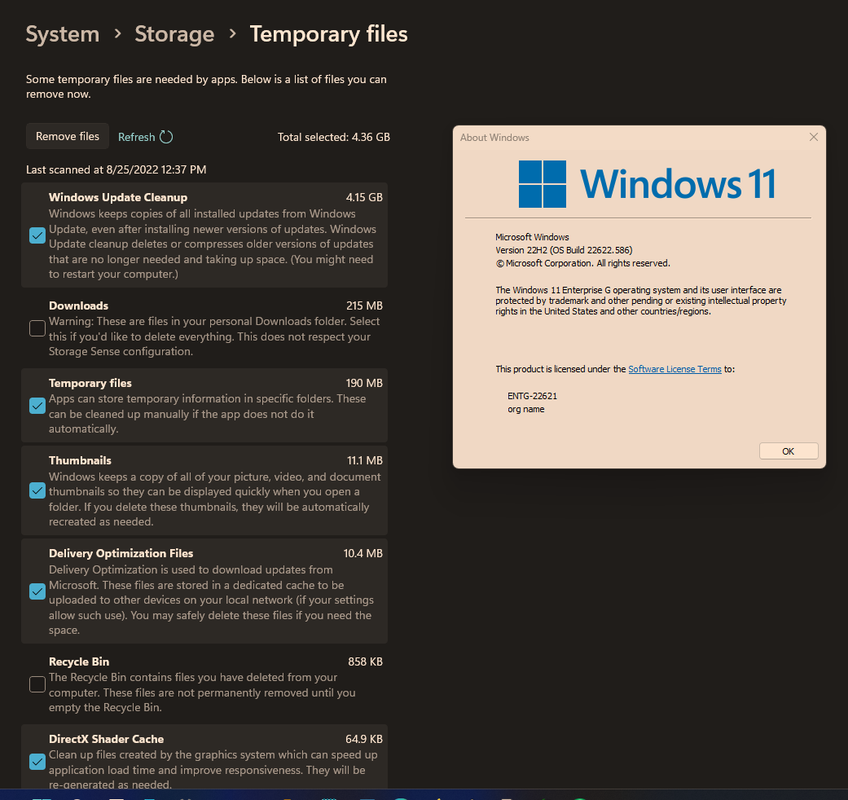Click the Delivery Optimization Files title
The image size is (848, 800).
121,553
